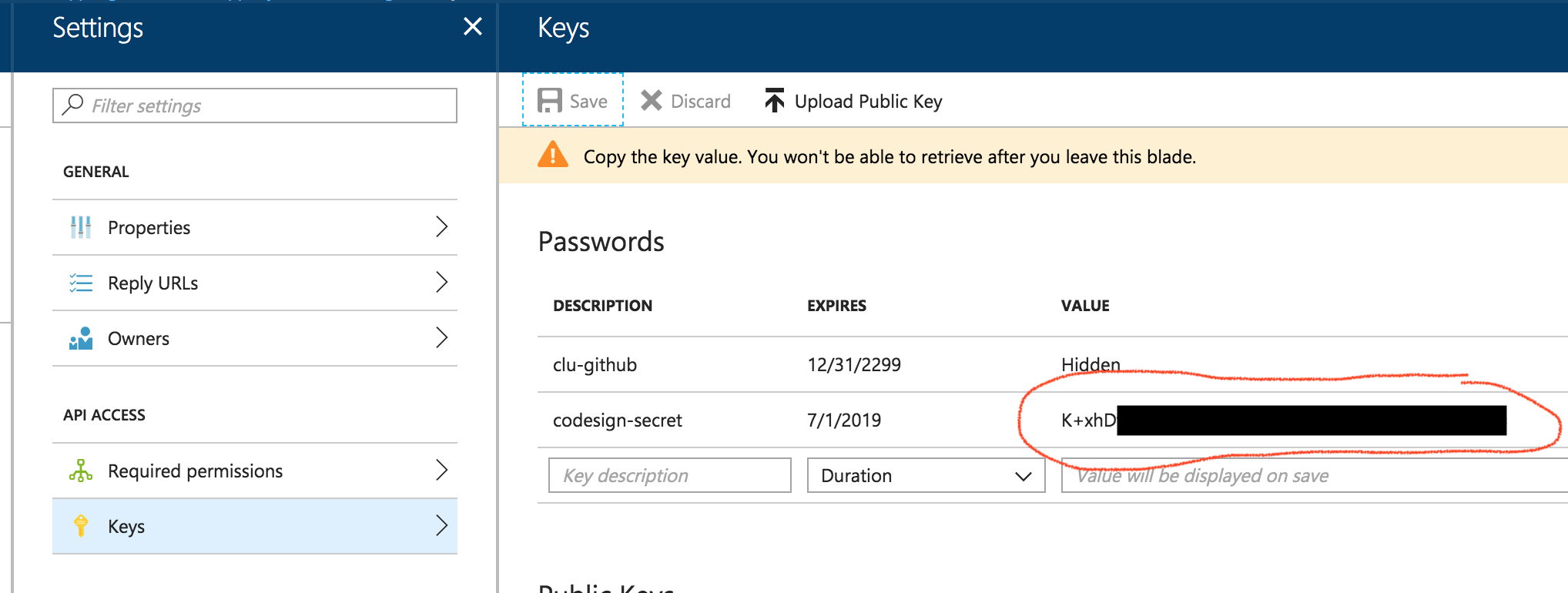Click the Save disk icon
This screenshot has width=1568, height=593.
click(x=549, y=101)
